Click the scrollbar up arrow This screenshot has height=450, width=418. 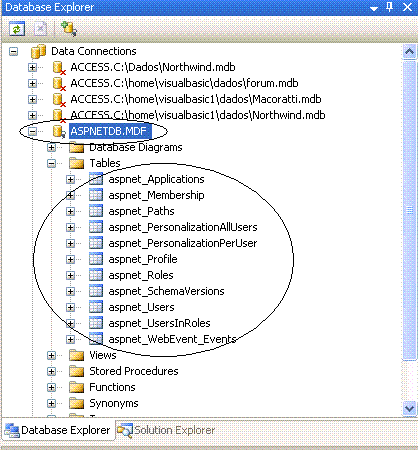click(409, 52)
